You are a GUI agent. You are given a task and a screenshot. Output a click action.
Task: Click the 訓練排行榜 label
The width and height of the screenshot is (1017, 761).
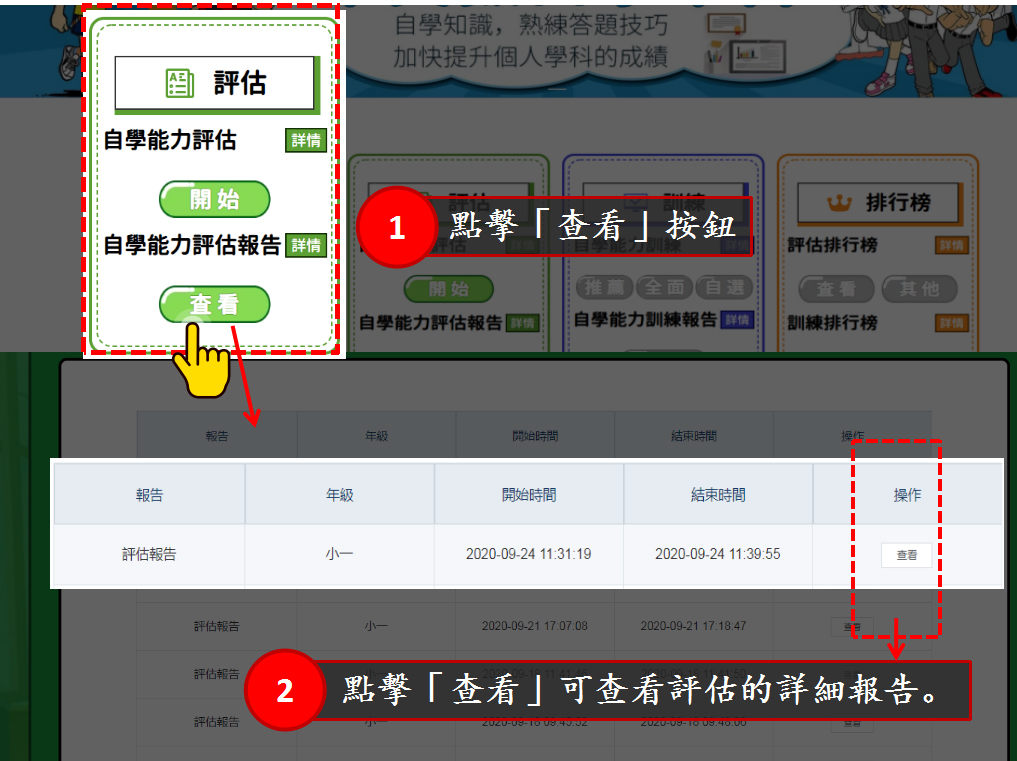tap(832, 323)
